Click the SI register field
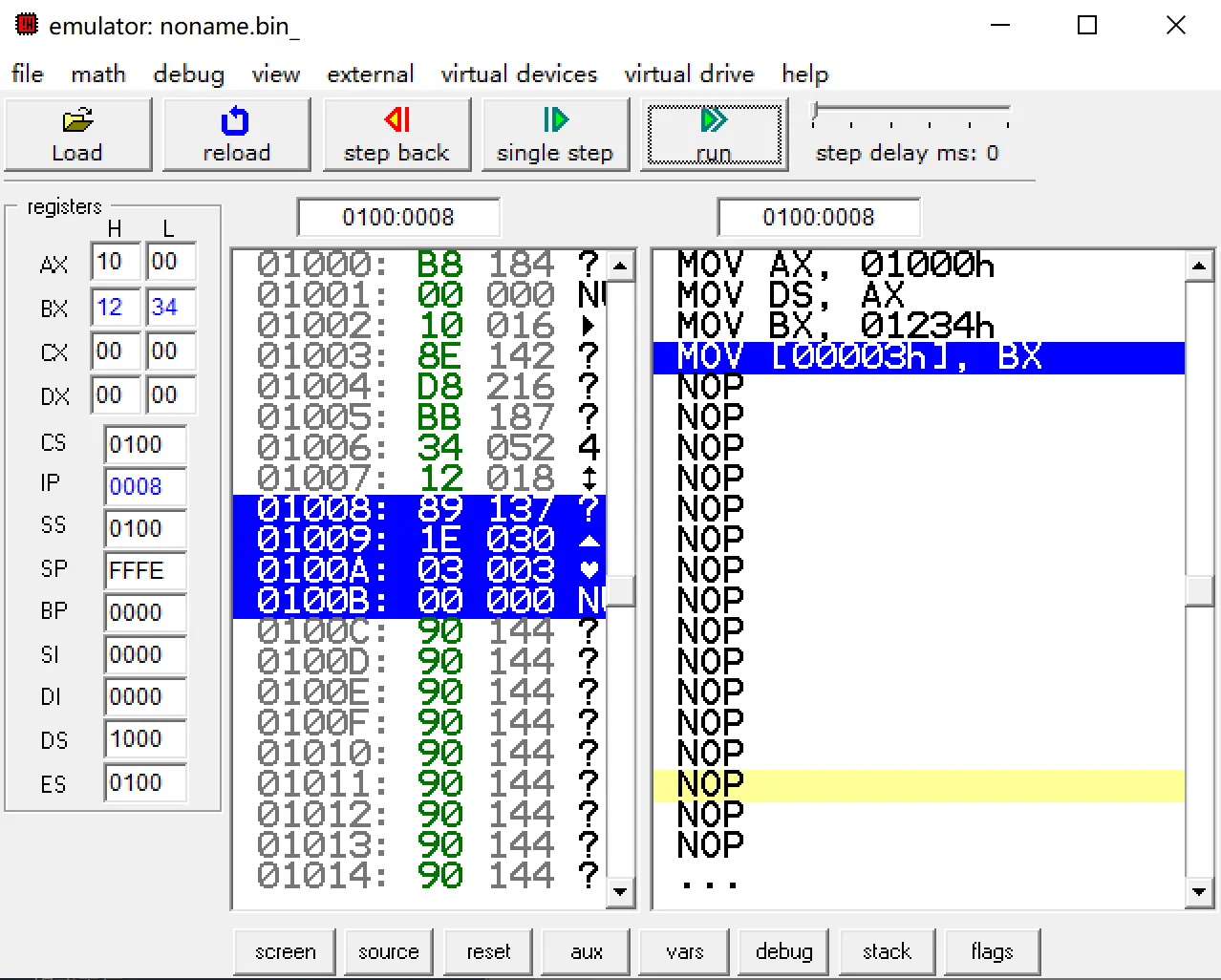Screen dimensions: 1221x980 tap(145, 655)
